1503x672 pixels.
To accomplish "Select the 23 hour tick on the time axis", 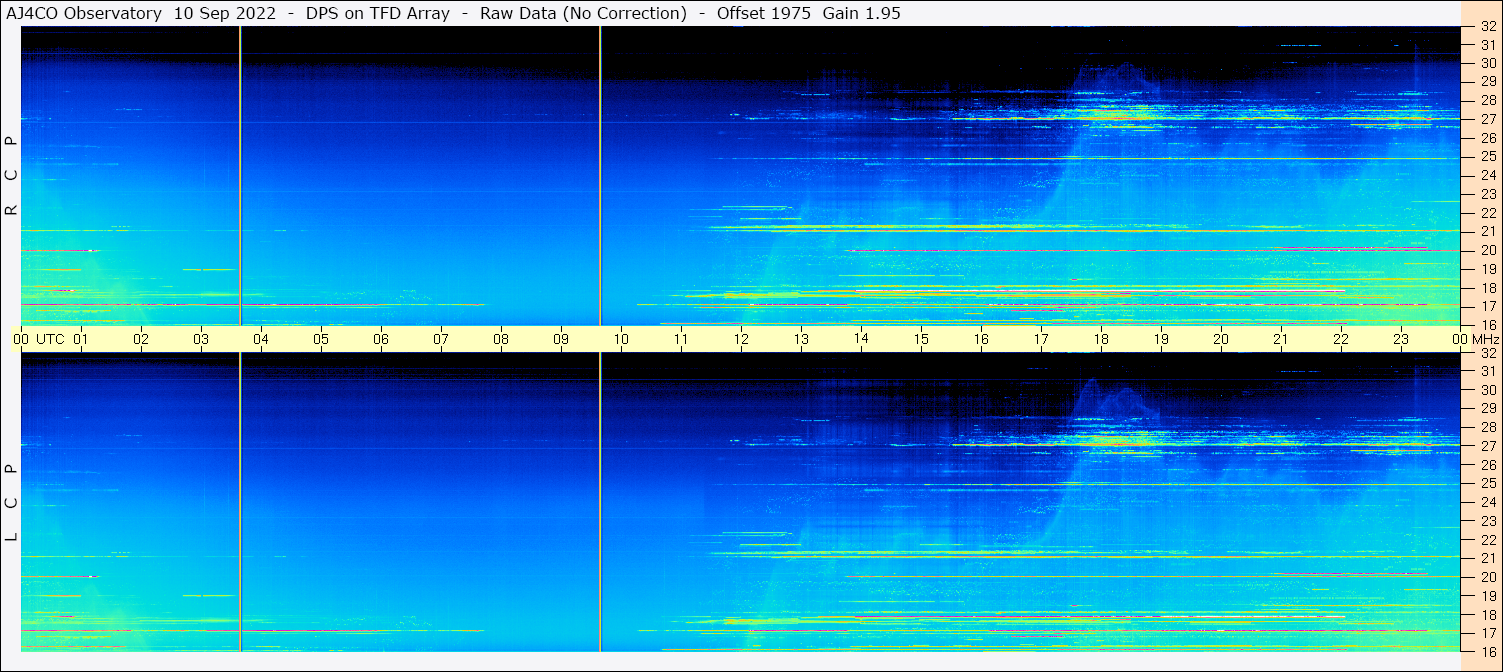I will tap(1401, 340).
